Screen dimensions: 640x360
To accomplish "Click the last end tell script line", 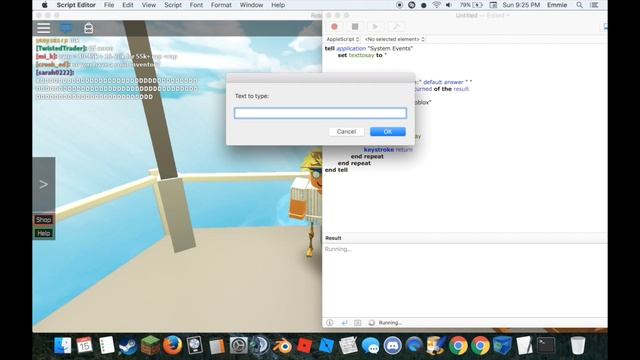I will click(x=336, y=170).
